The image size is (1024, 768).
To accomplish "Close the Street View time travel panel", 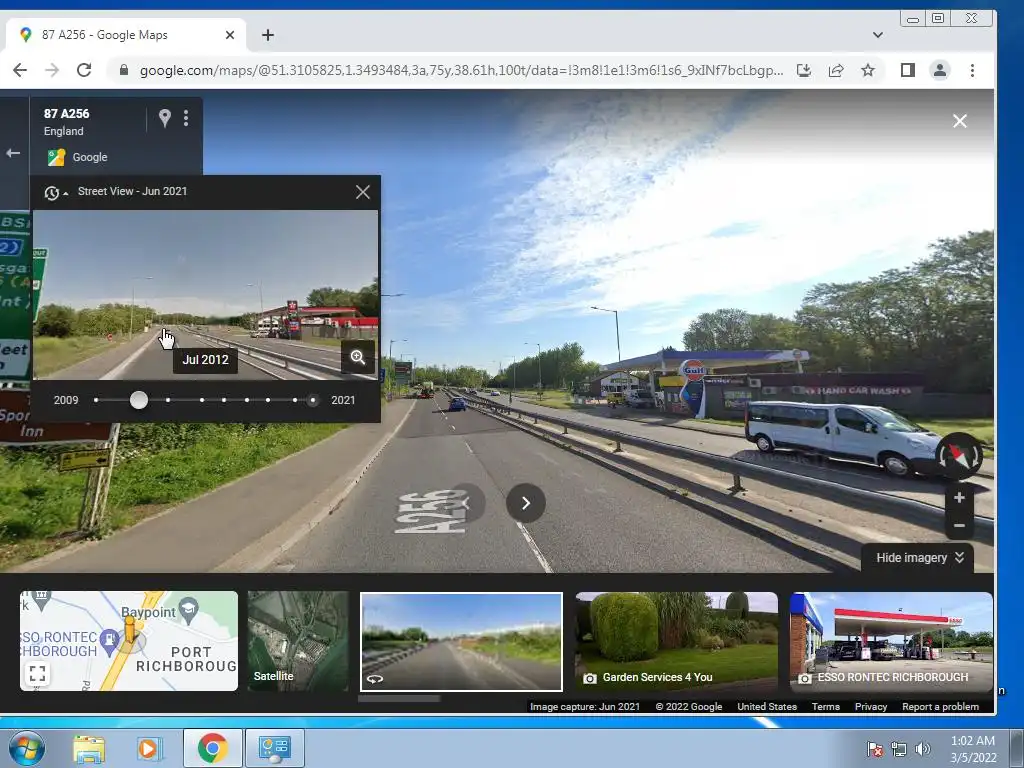I will [363, 192].
